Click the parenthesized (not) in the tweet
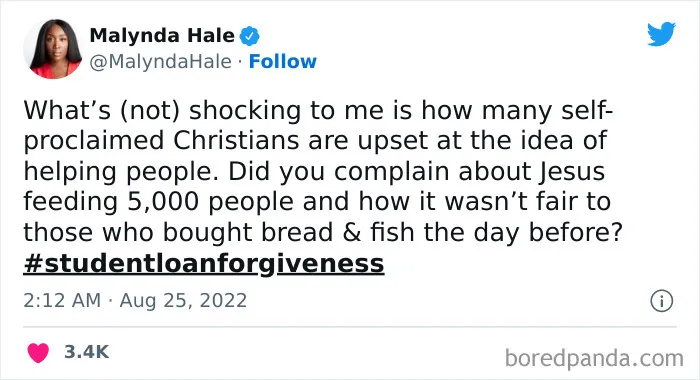The image size is (700, 380). tap(150, 111)
